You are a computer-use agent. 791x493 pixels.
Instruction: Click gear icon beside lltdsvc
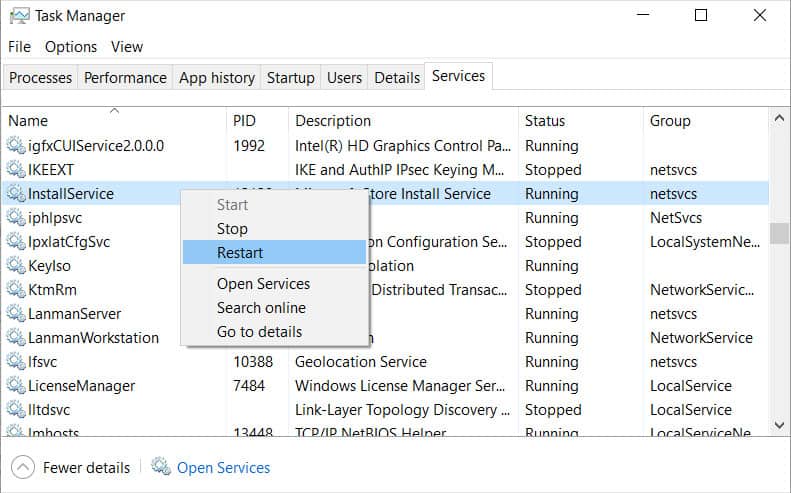click(16, 409)
